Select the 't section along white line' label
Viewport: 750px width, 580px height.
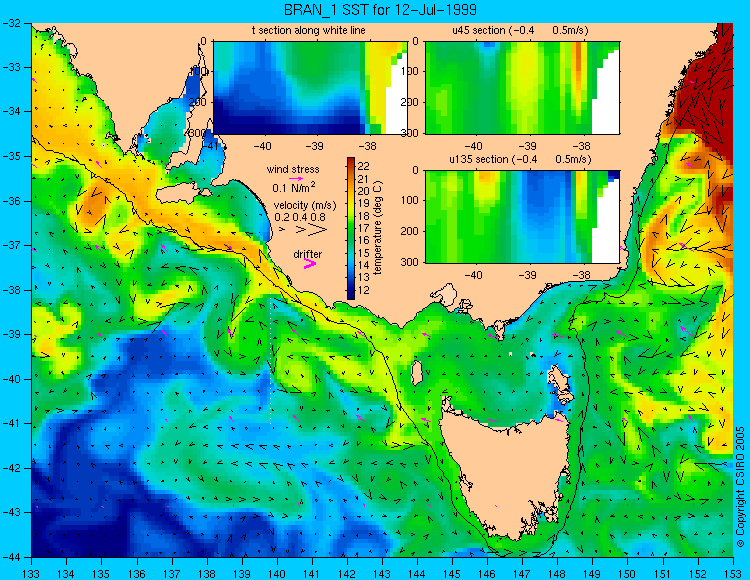point(309,30)
